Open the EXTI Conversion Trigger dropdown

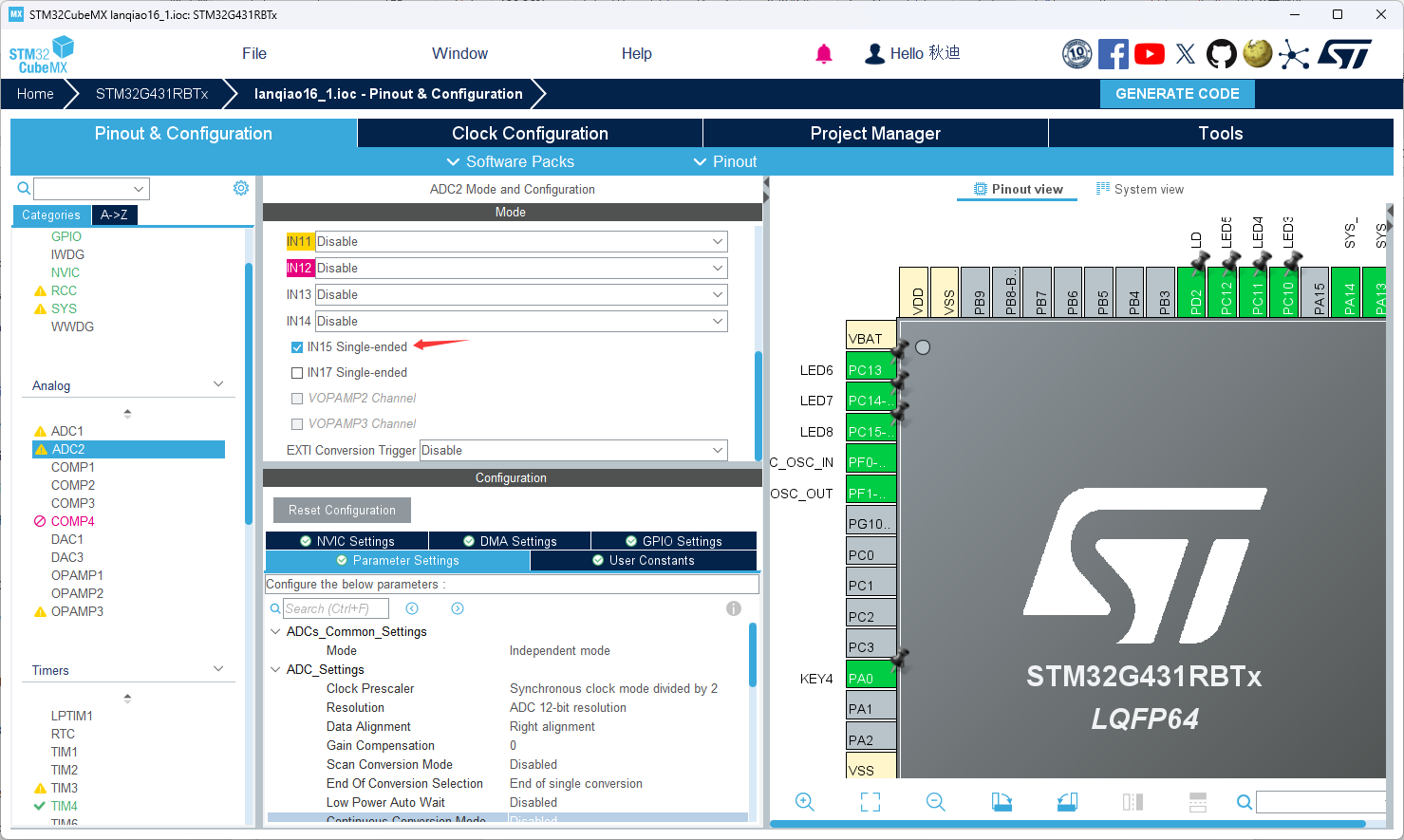[x=573, y=451]
